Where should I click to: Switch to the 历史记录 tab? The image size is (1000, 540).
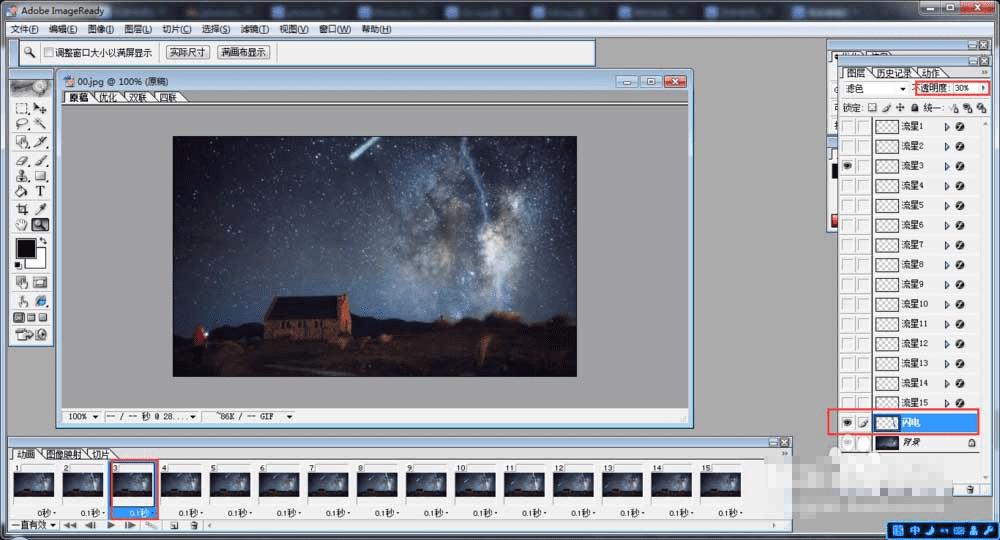893,73
